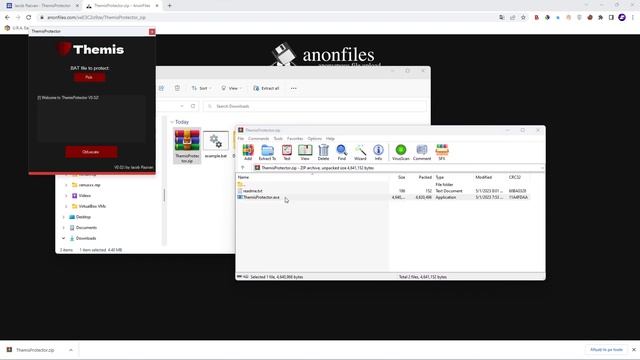Select the example.bat file in Explorer

[216, 145]
